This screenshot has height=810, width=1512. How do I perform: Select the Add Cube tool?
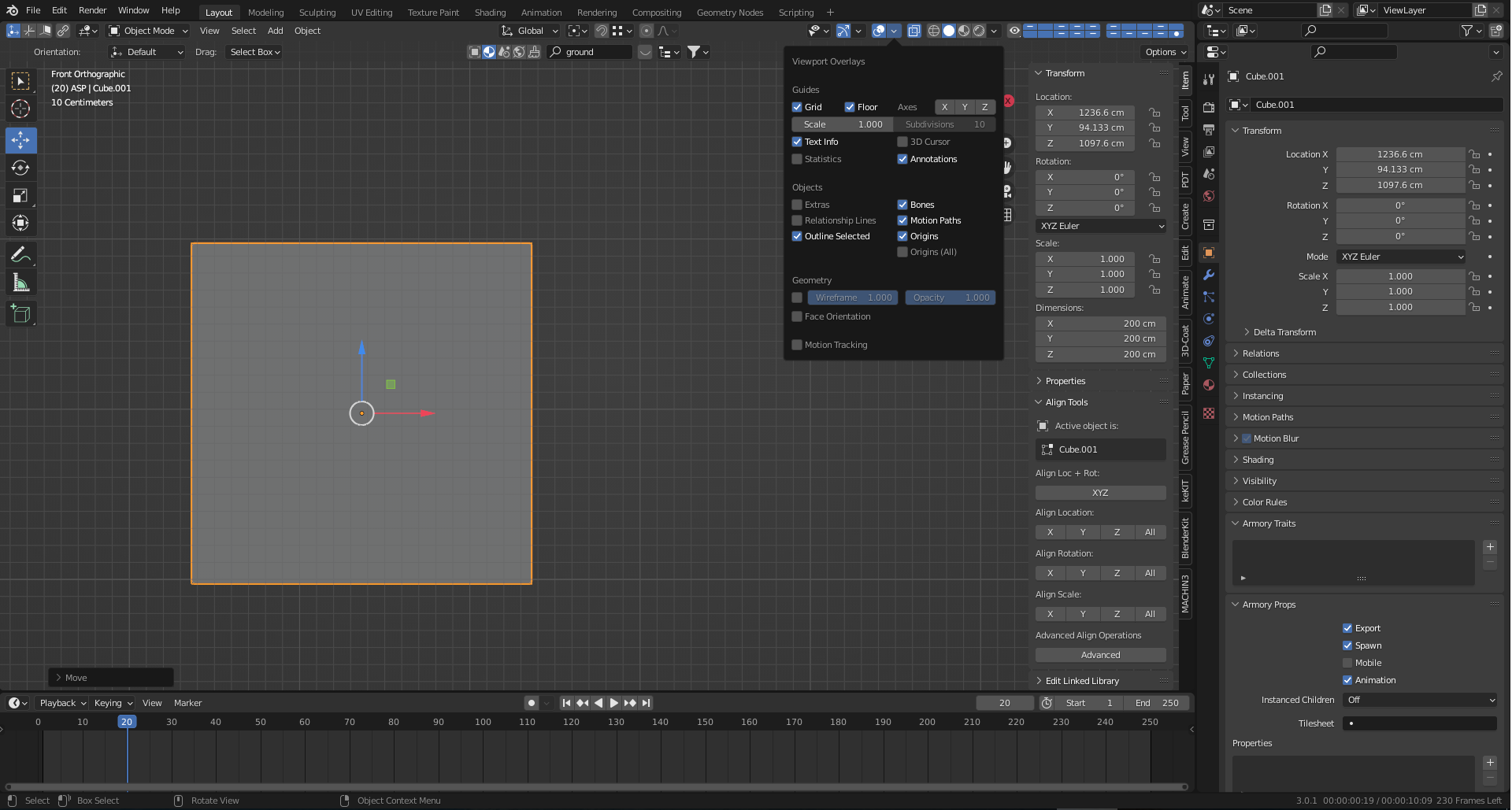20,314
